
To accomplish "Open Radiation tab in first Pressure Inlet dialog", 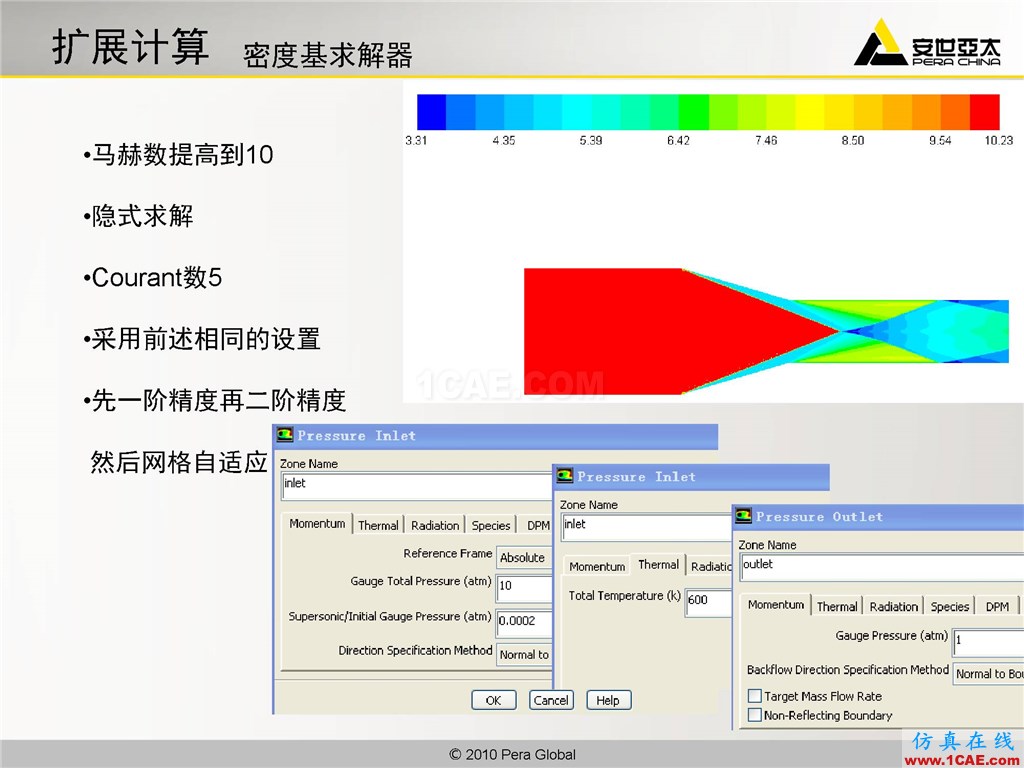I will 435,525.
